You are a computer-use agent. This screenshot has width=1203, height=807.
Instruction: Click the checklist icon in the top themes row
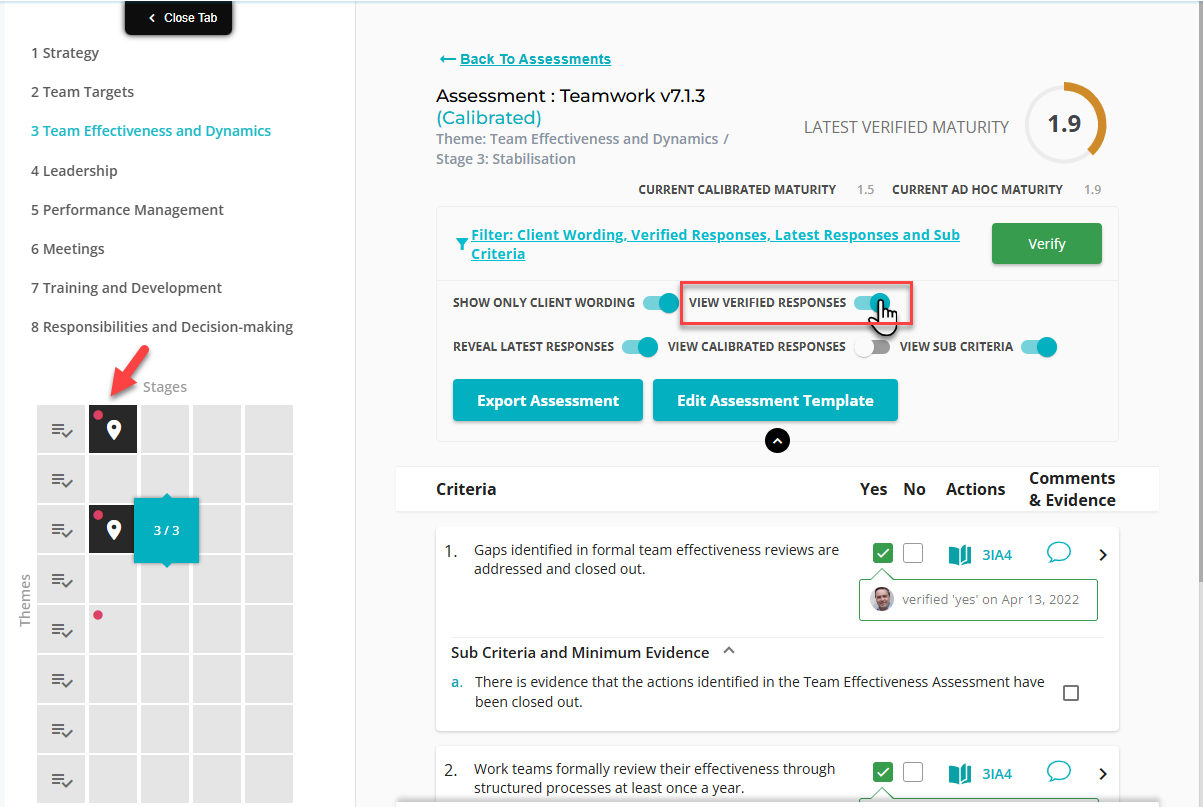pos(61,430)
